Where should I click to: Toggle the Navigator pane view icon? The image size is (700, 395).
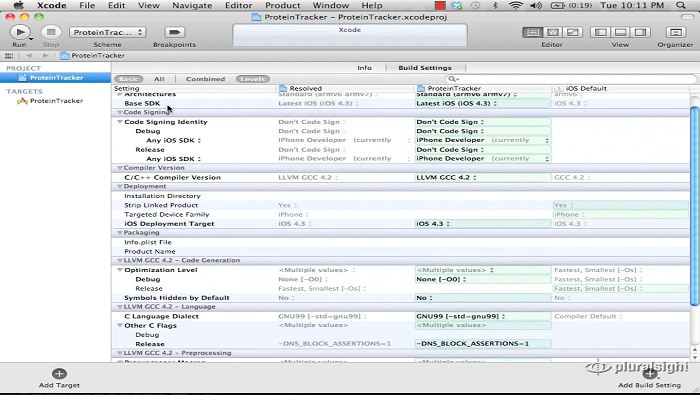tap(601, 32)
